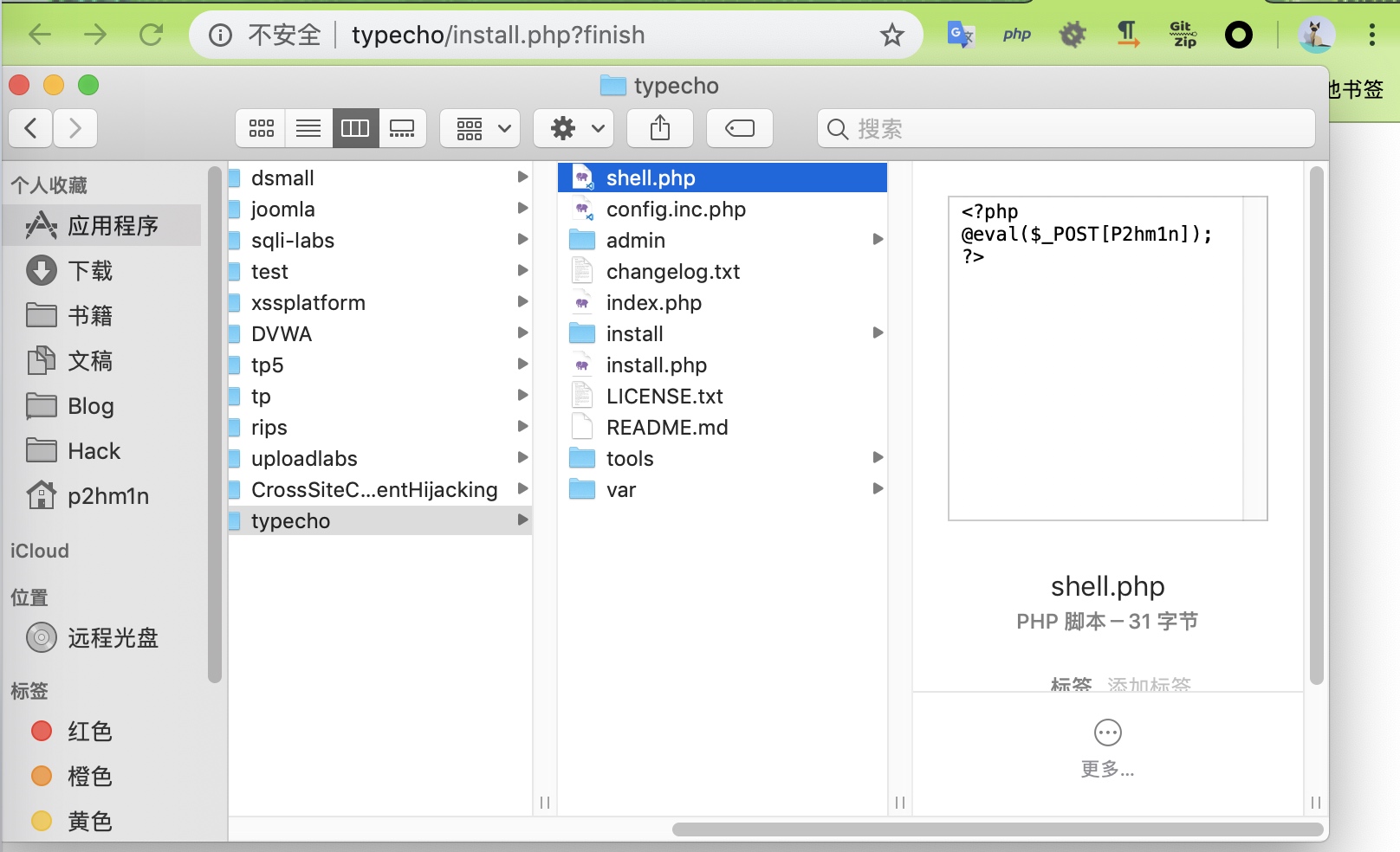Select the config.inc.php file
This screenshot has width=1400, height=852.
[723, 209]
